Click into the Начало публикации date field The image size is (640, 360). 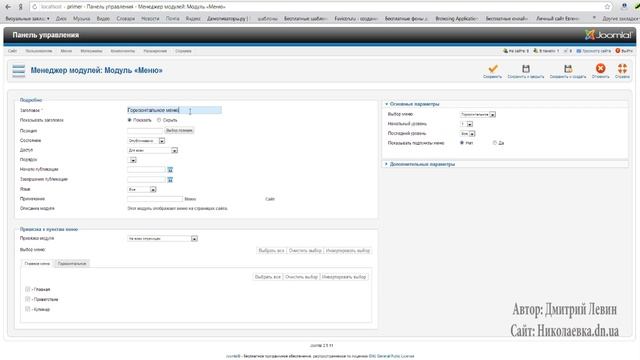coord(146,169)
